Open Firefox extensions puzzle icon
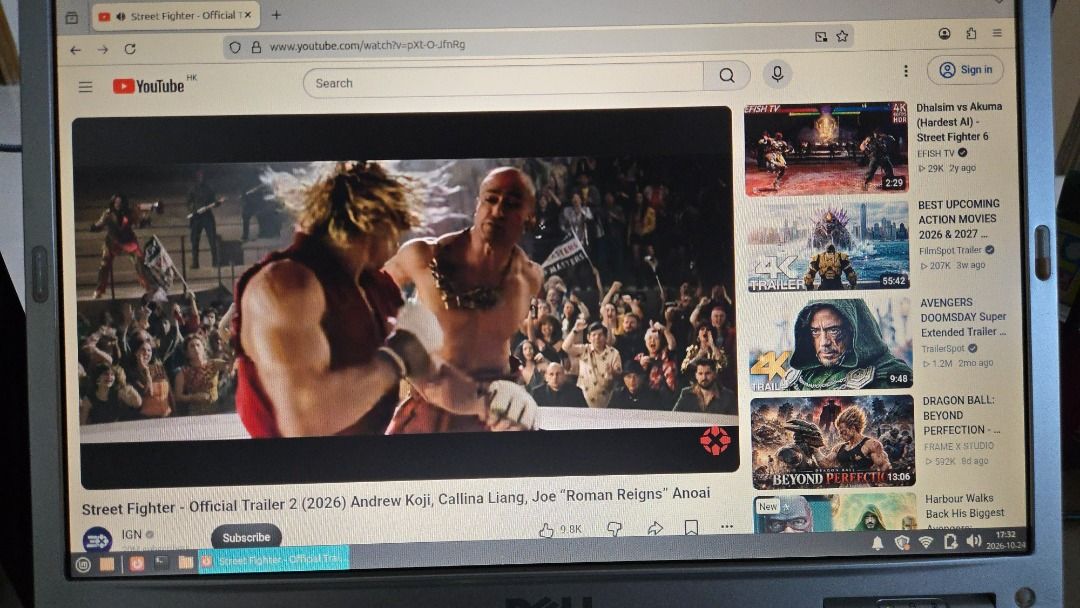The image size is (1080, 608). [971, 33]
